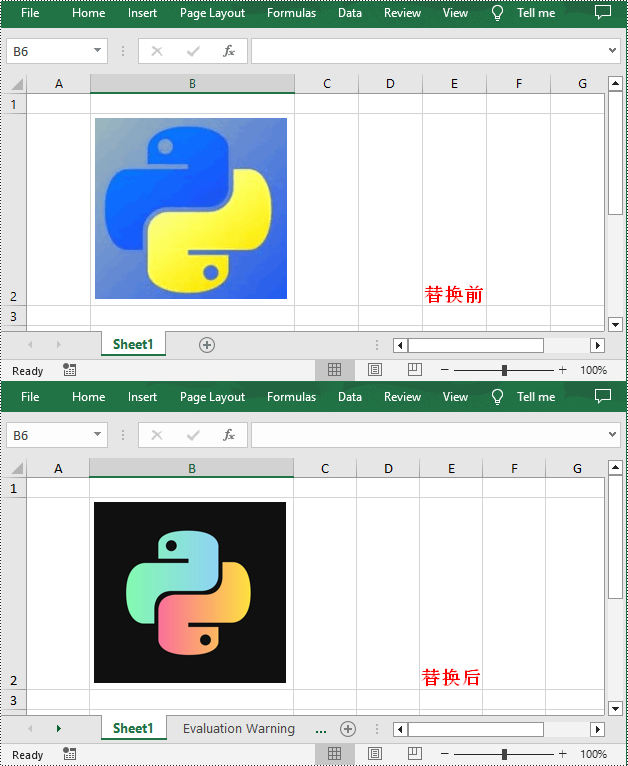Open Review tab in bottom Excel window

pyautogui.click(x=402, y=397)
